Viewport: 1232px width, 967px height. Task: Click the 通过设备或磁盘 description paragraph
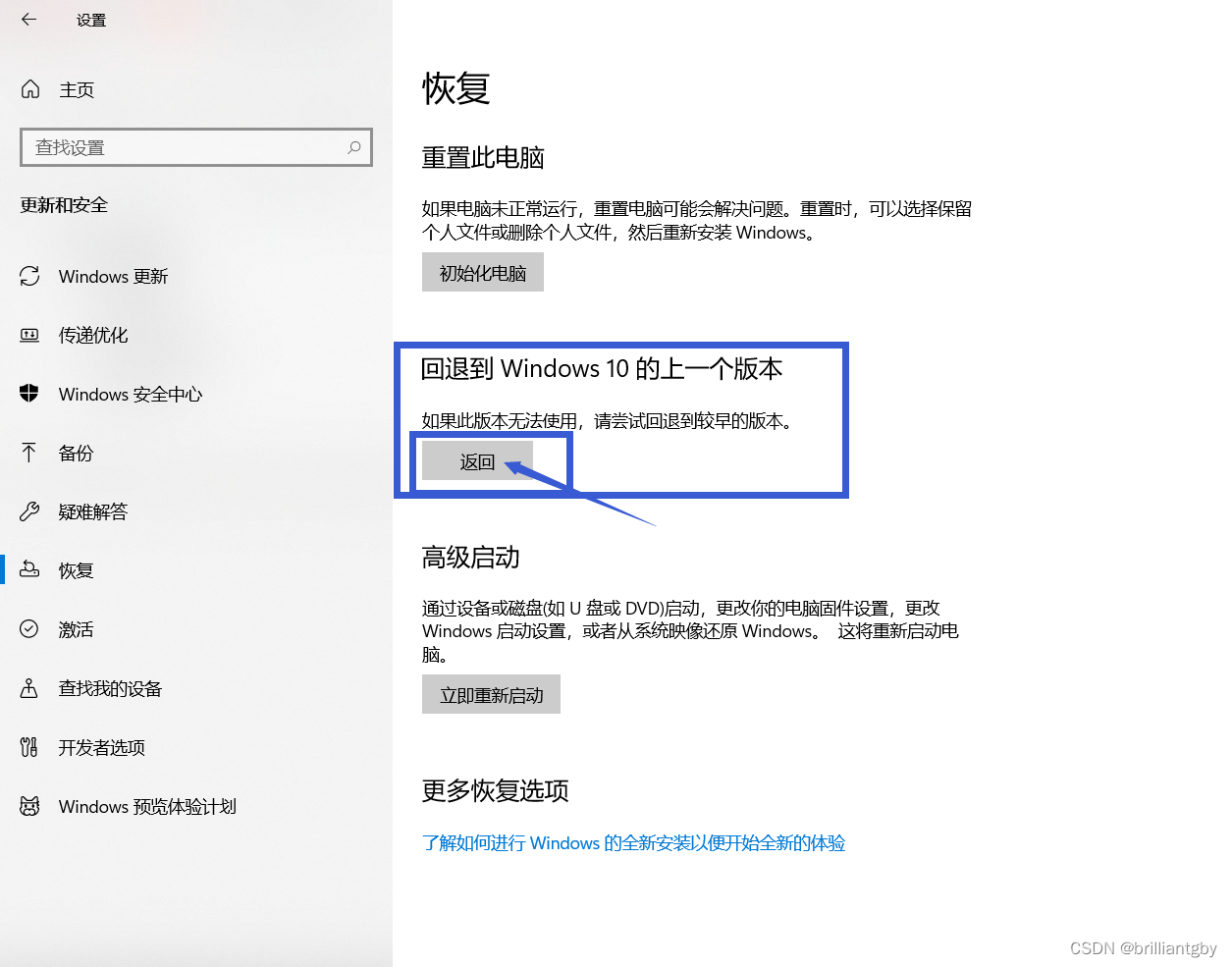click(x=690, y=631)
